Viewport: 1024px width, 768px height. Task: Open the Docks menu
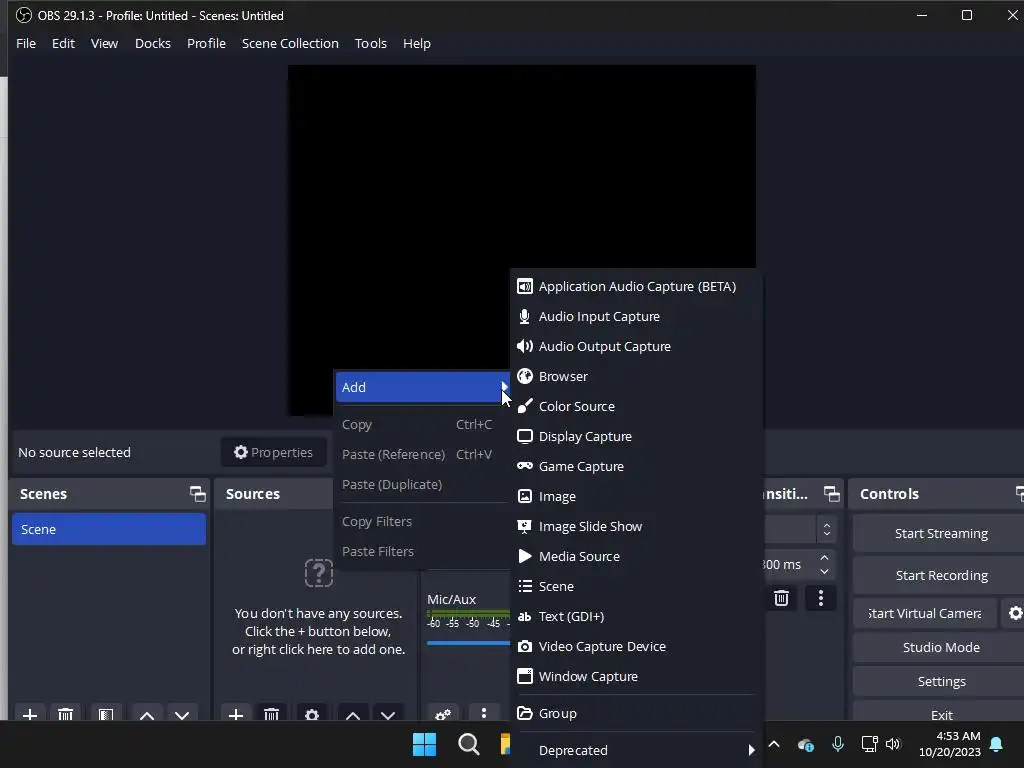[x=153, y=44]
